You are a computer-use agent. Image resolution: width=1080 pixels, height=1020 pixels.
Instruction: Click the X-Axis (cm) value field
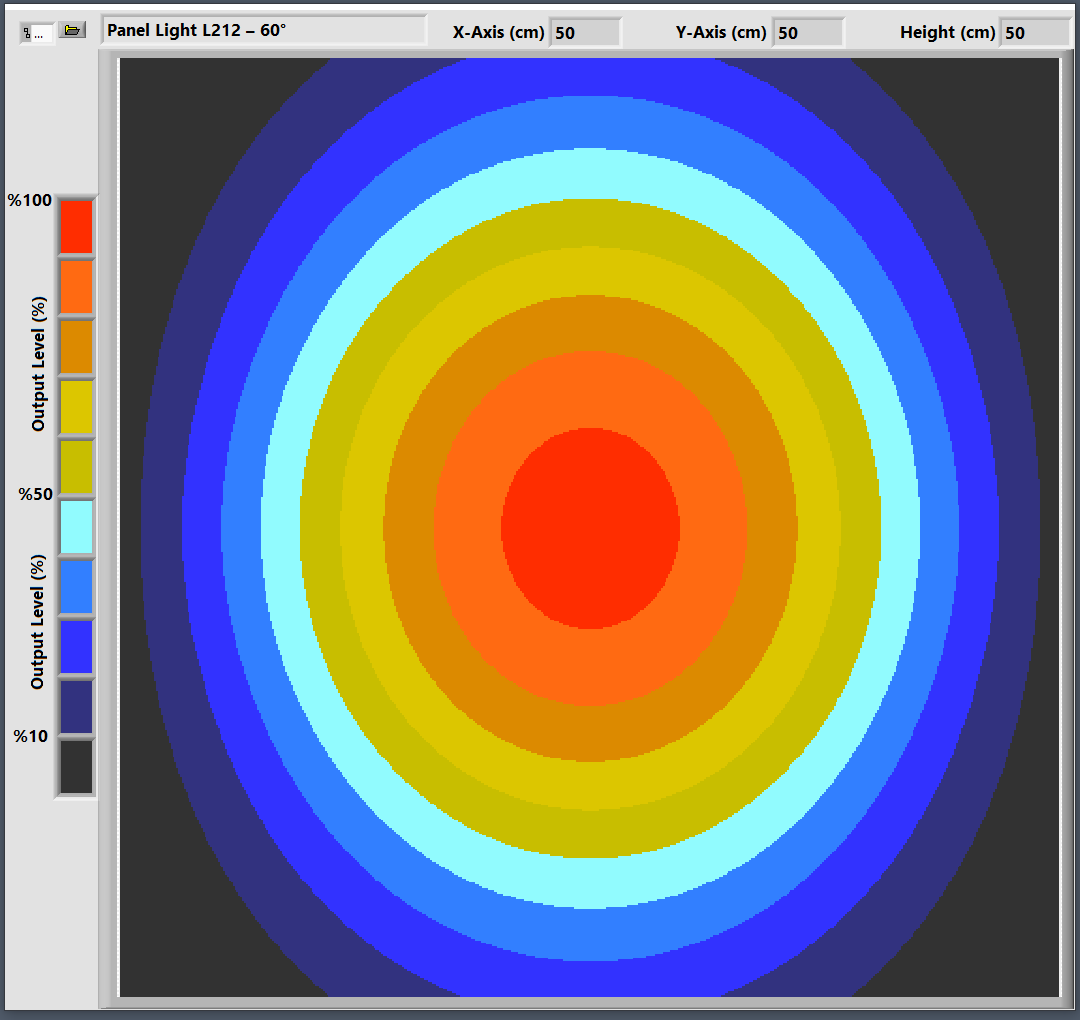pos(584,33)
